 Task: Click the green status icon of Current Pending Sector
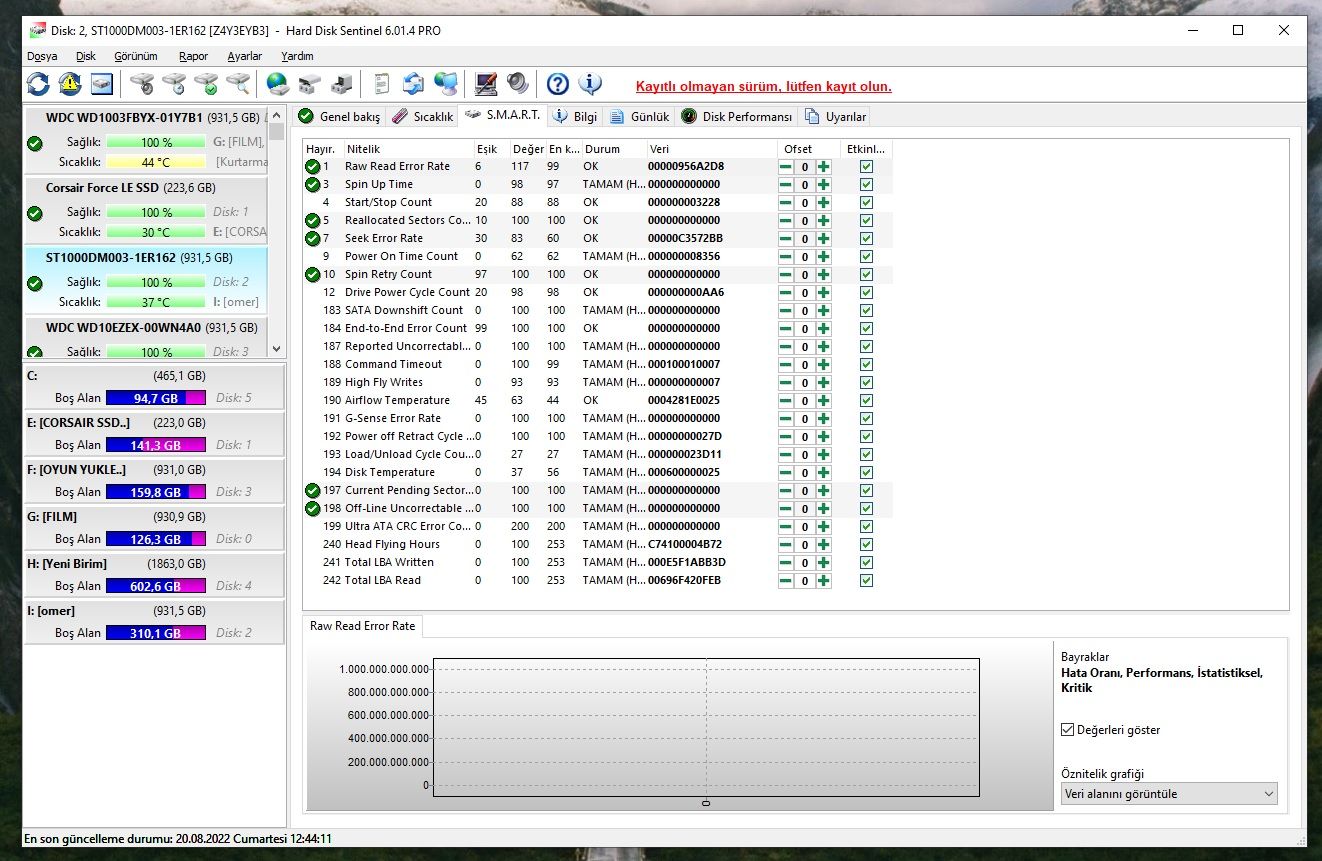click(x=313, y=491)
